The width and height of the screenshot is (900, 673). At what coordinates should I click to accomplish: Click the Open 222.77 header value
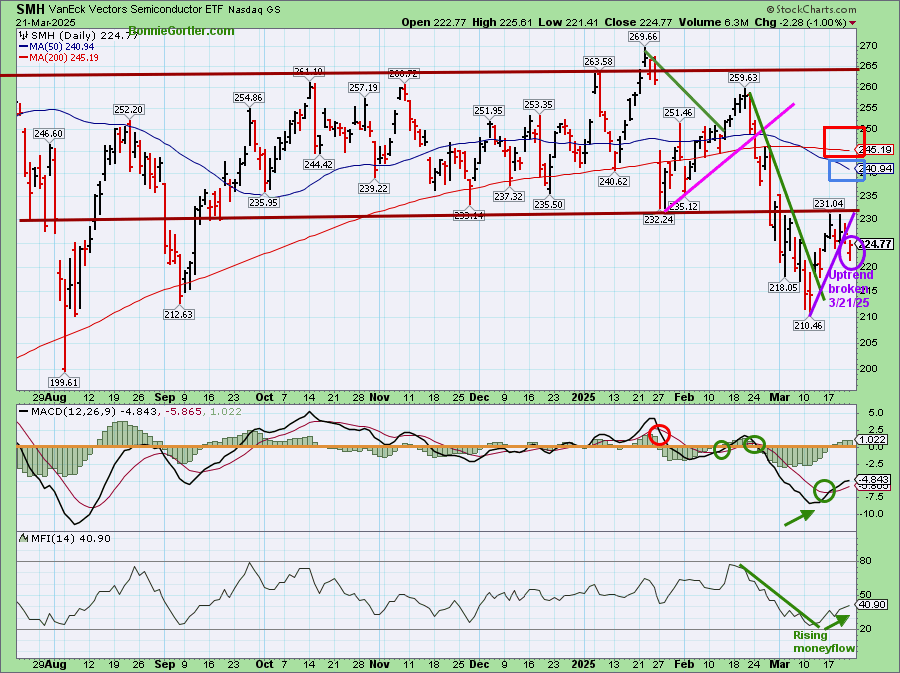point(434,22)
